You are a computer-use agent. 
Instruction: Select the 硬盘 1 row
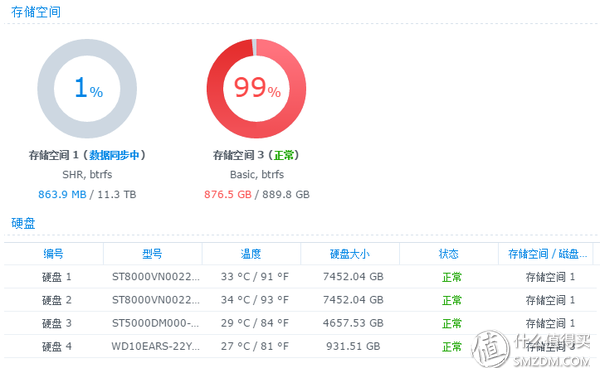point(300,277)
